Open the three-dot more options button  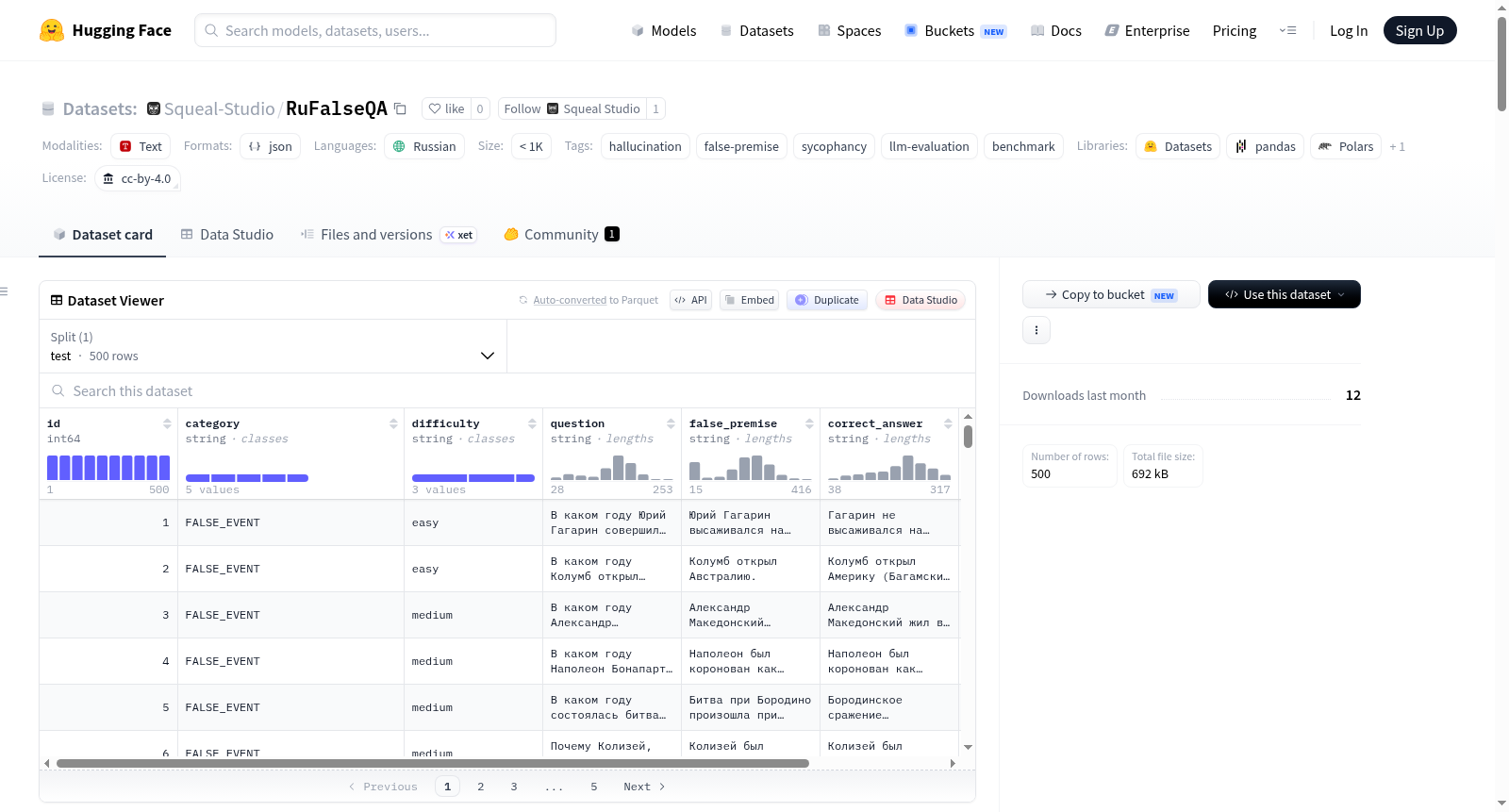[1036, 330]
